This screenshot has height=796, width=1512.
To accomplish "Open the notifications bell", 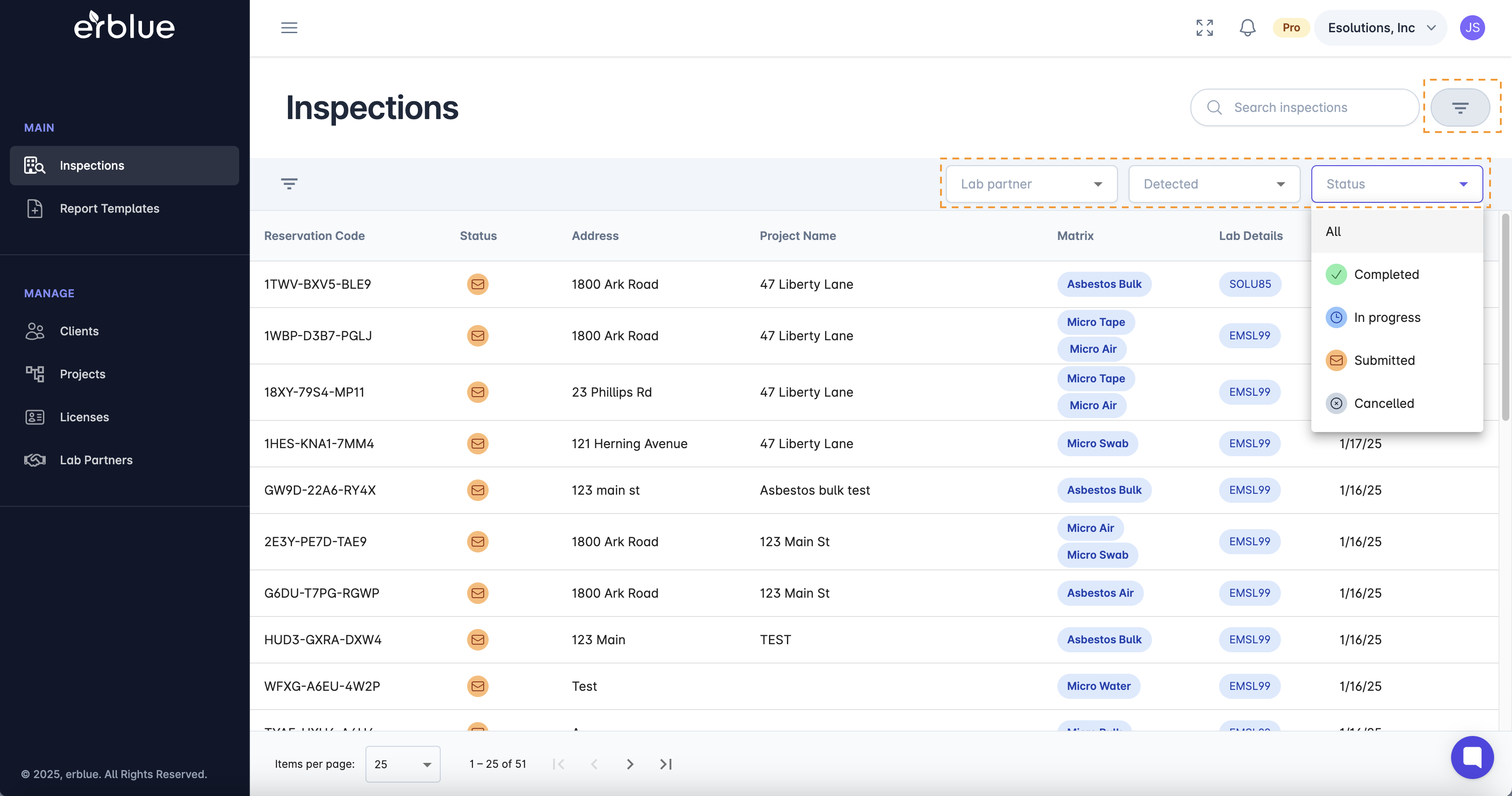I will (x=1247, y=28).
